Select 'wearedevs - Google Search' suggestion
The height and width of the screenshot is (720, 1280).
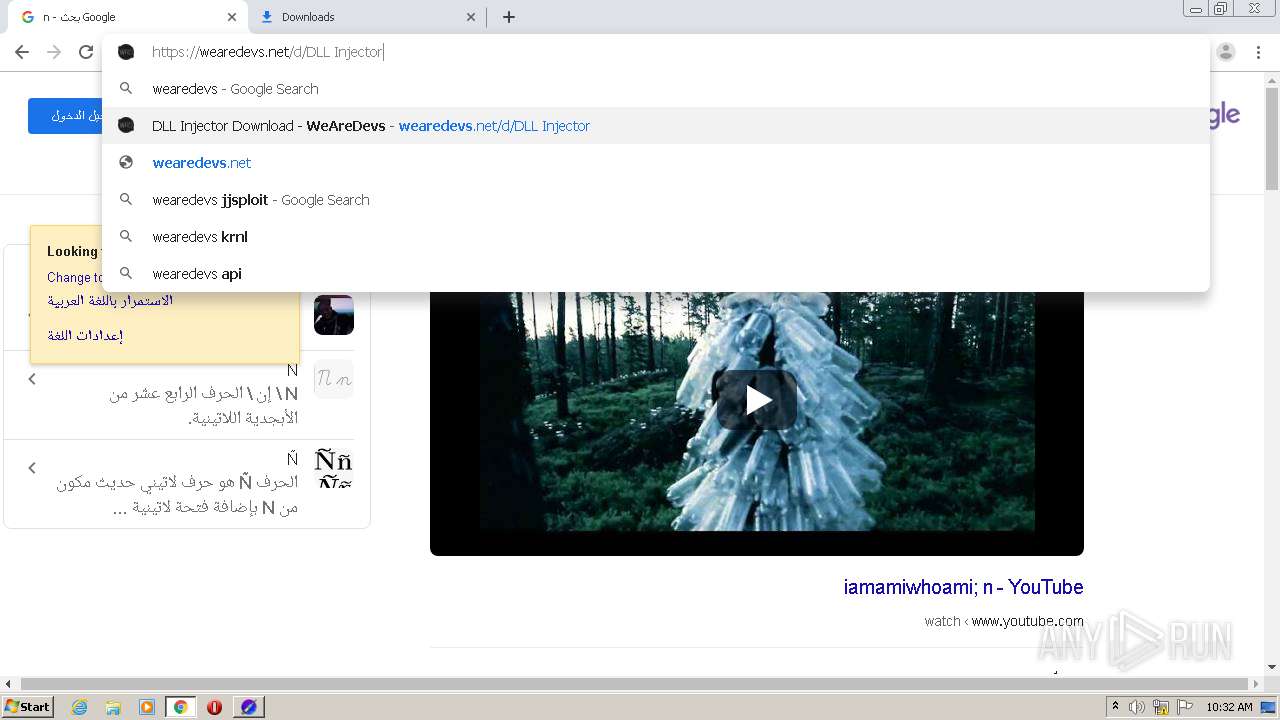[x=656, y=89]
